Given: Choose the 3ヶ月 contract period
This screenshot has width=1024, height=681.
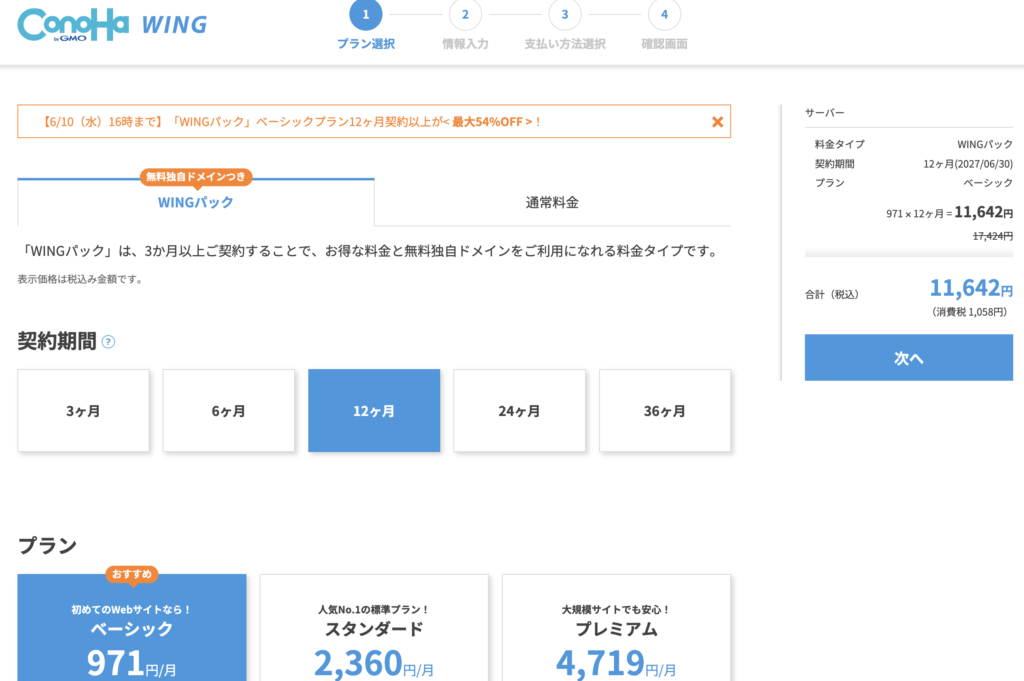Looking at the screenshot, I should point(83,411).
